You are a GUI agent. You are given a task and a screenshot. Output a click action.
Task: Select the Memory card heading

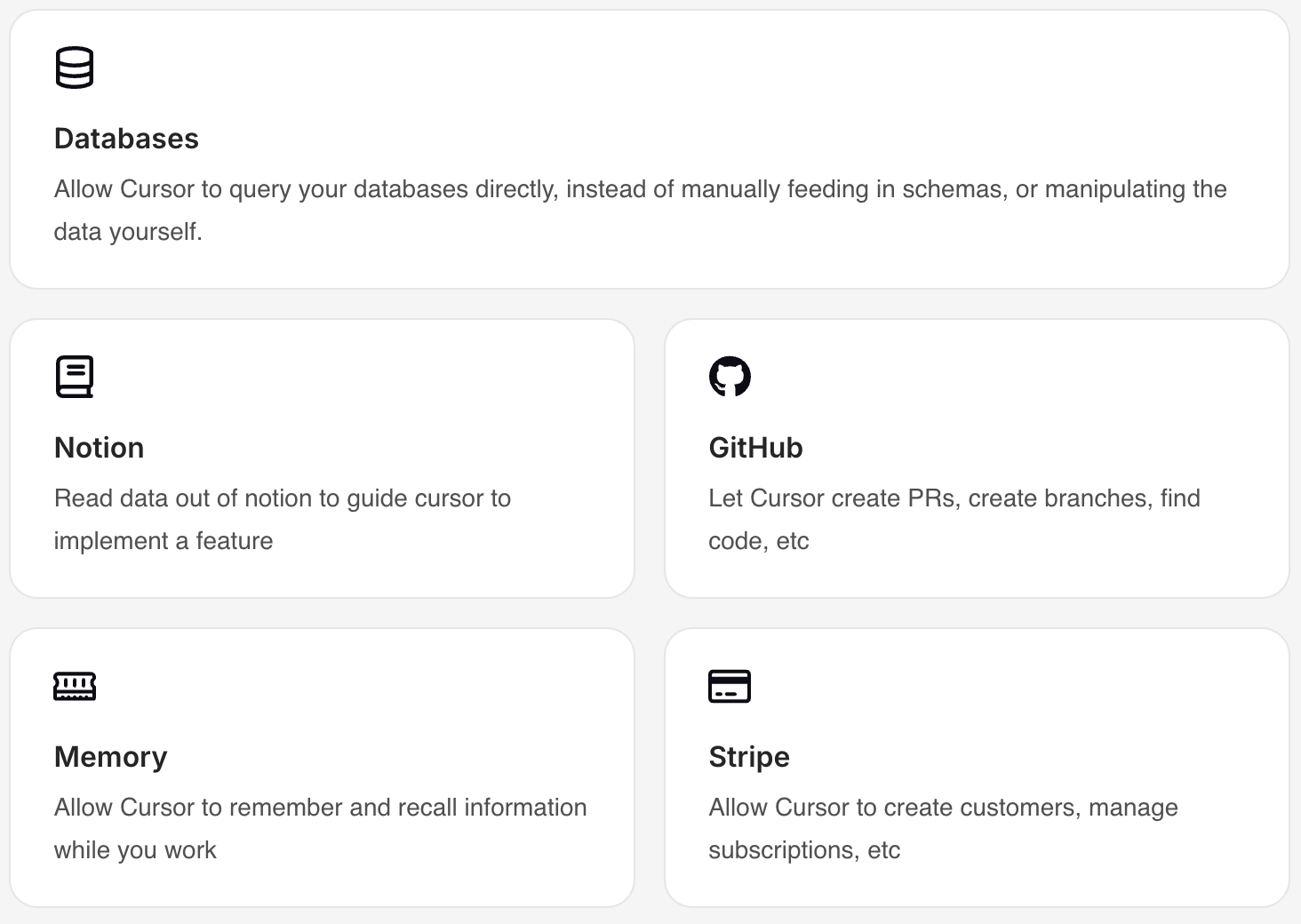[x=110, y=757]
